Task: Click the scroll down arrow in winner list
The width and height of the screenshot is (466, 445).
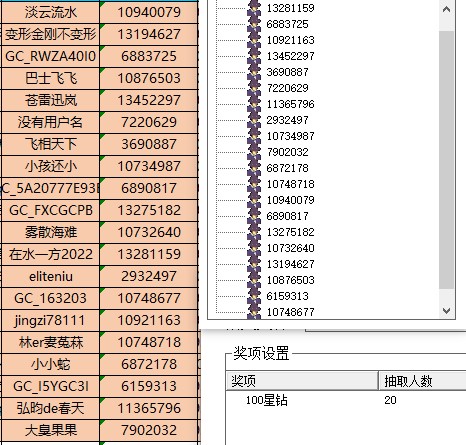Action: (x=447, y=311)
